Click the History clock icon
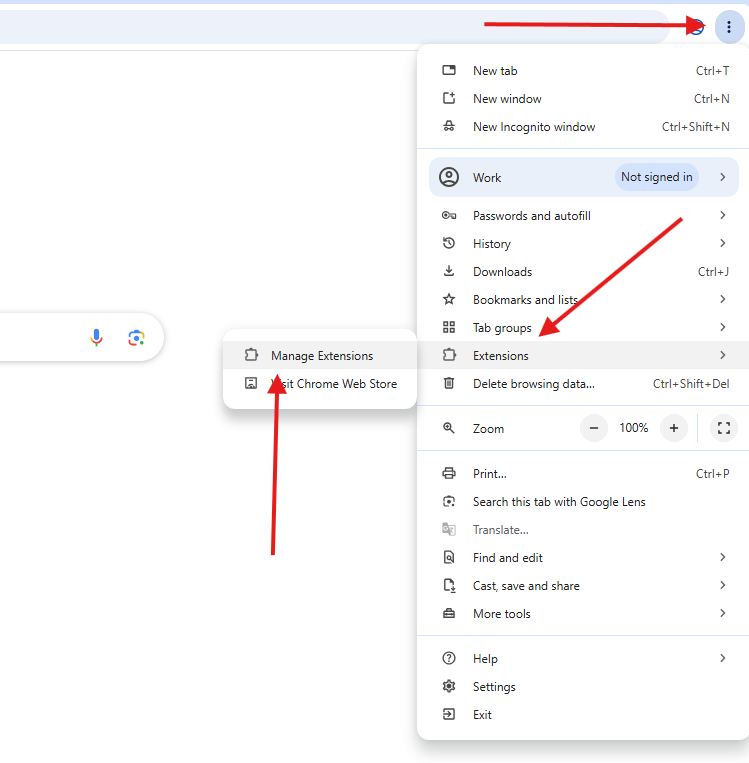749x763 pixels. click(449, 243)
